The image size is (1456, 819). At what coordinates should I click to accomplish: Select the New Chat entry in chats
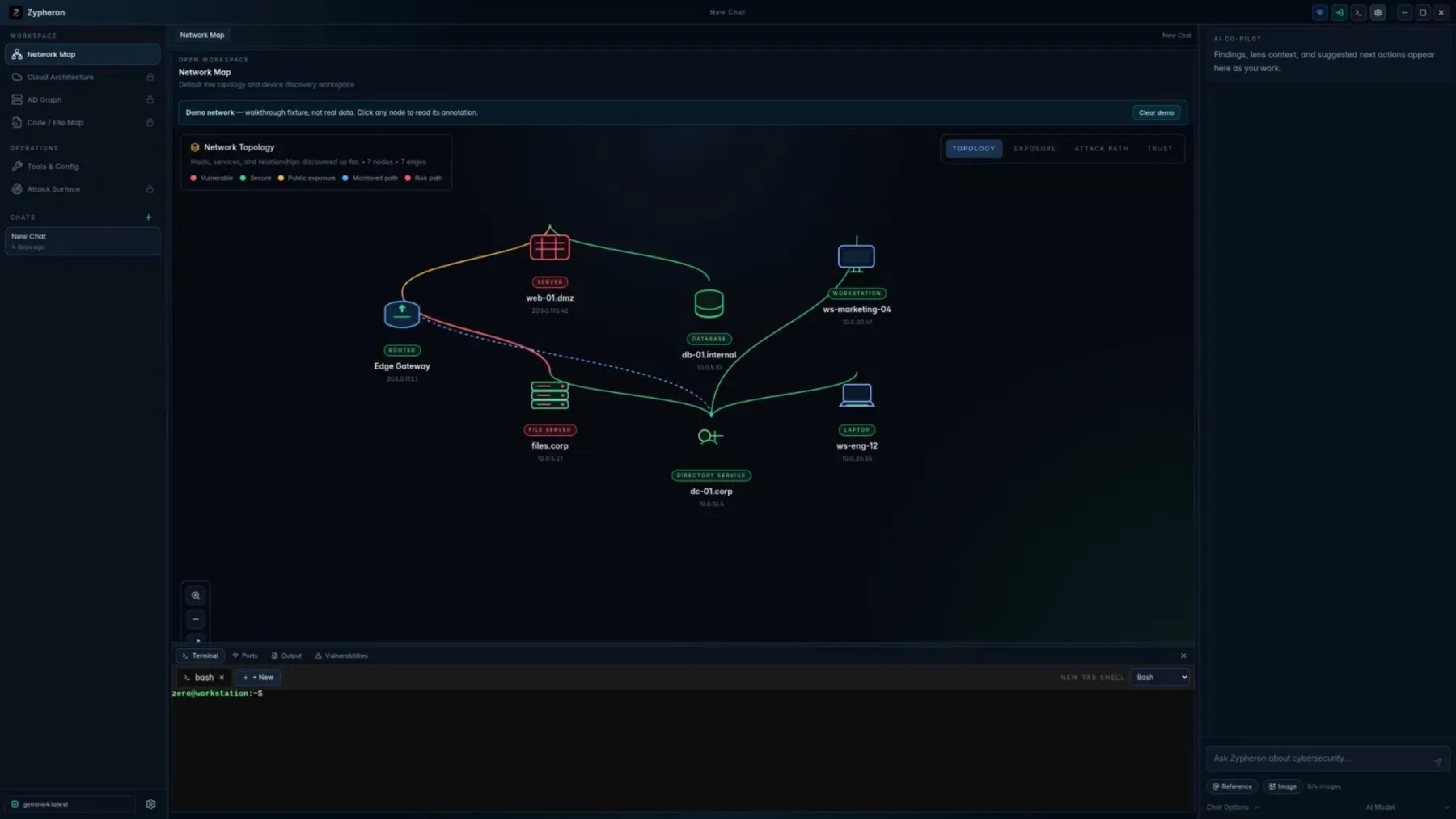[83, 241]
